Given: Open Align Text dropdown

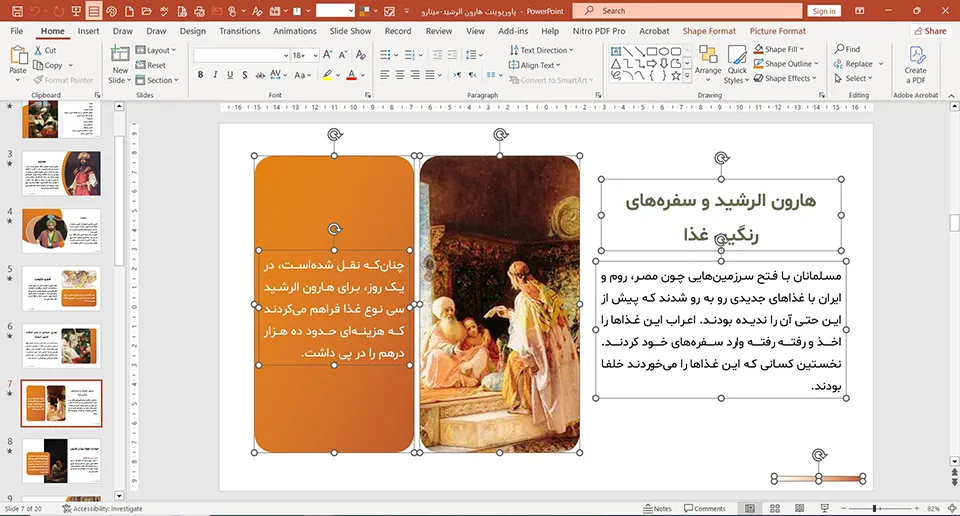Looking at the screenshot, I should coord(534,65).
